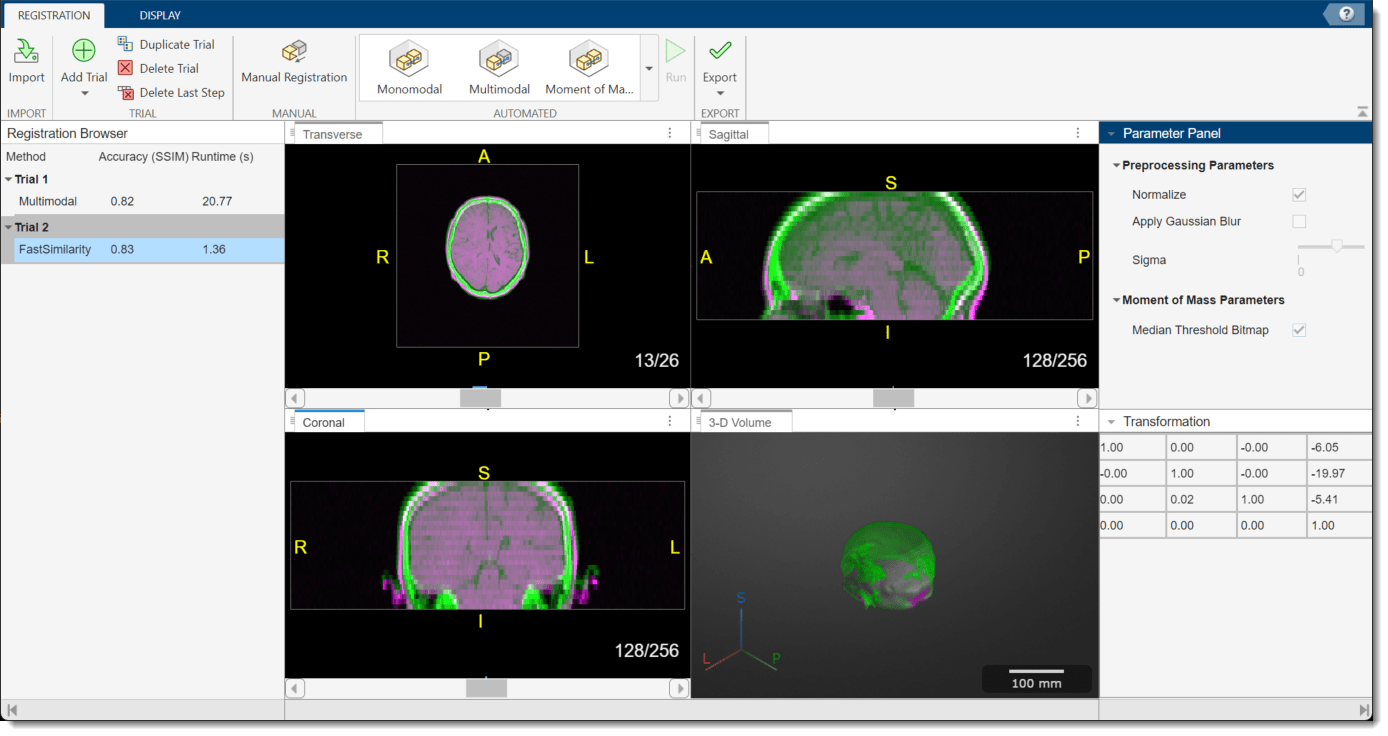Click the Delete Trial icon
The height and width of the screenshot is (736, 1388).
coord(125,68)
